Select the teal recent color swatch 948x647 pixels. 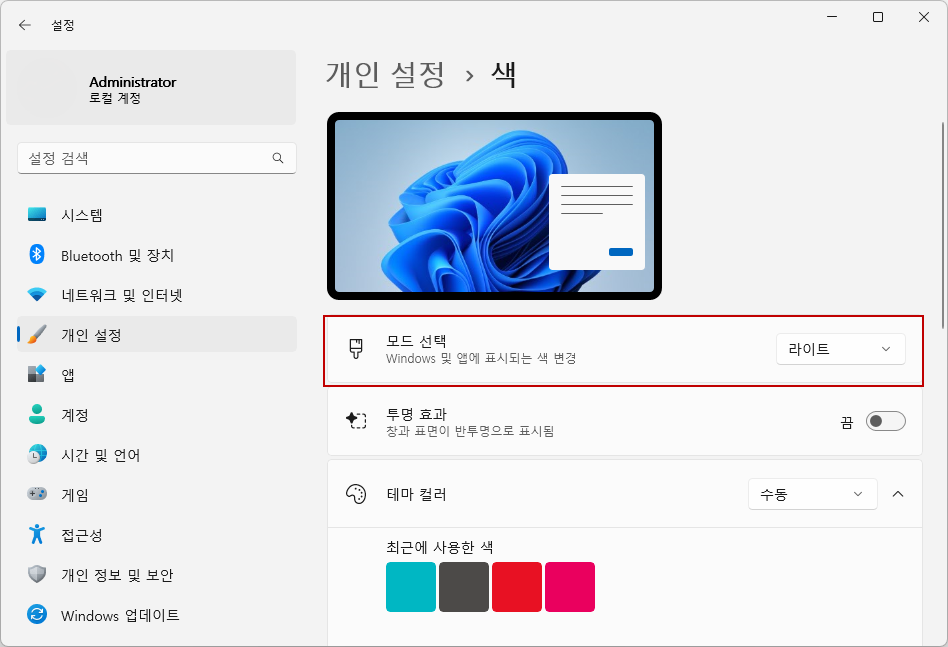point(411,587)
